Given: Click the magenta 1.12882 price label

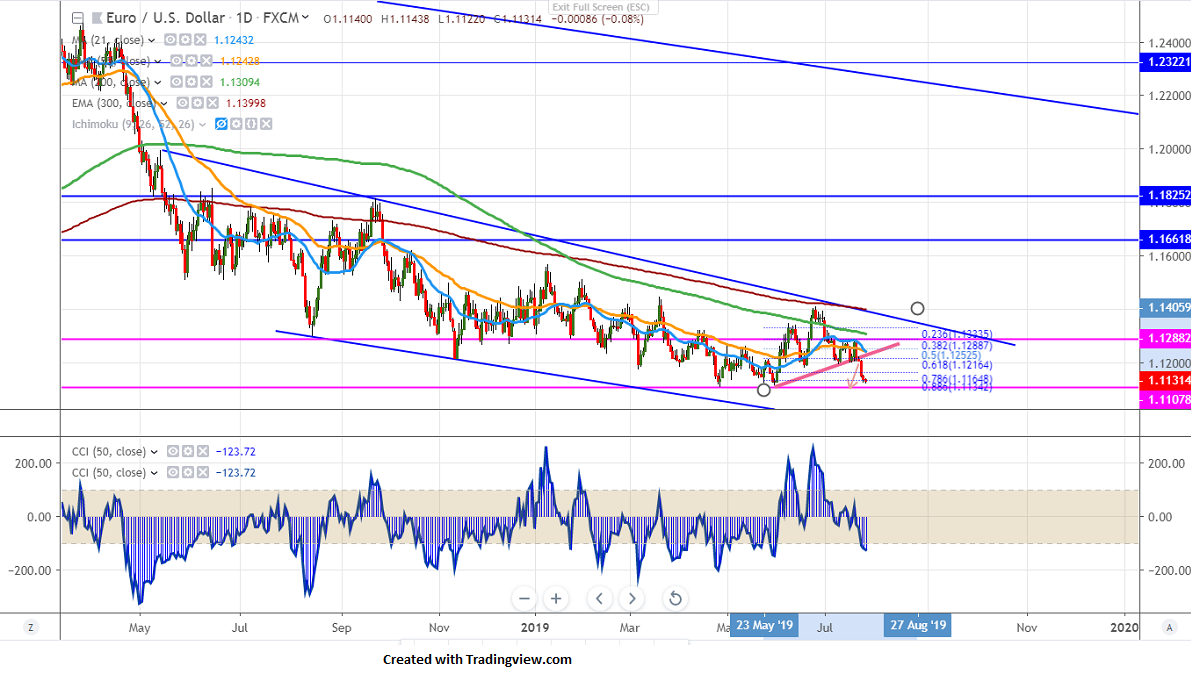Looking at the screenshot, I should coord(1165,339).
